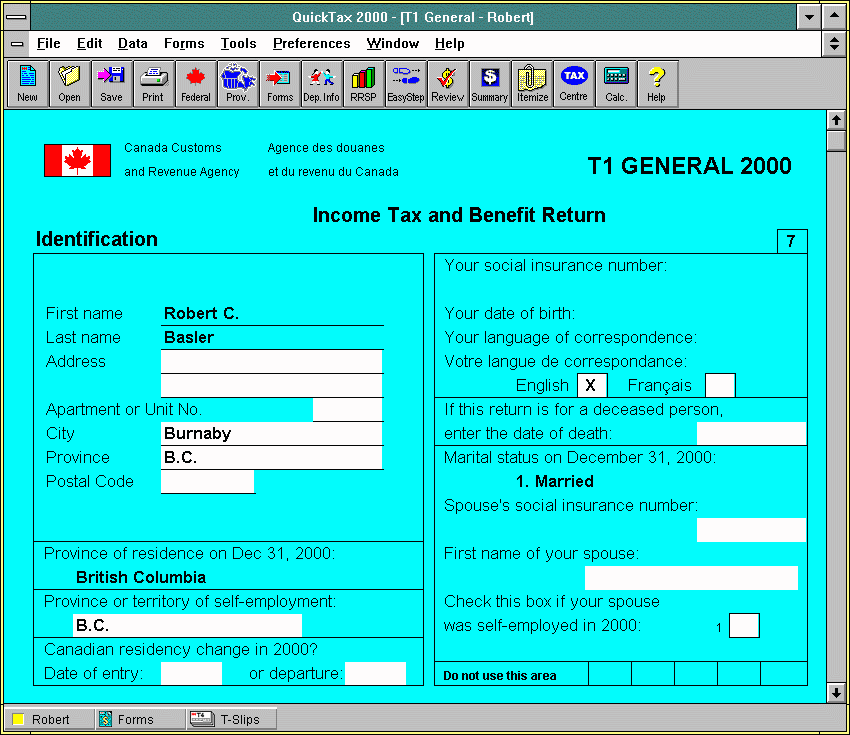Run the Review check icon
The width and height of the screenshot is (850, 735).
click(x=447, y=84)
